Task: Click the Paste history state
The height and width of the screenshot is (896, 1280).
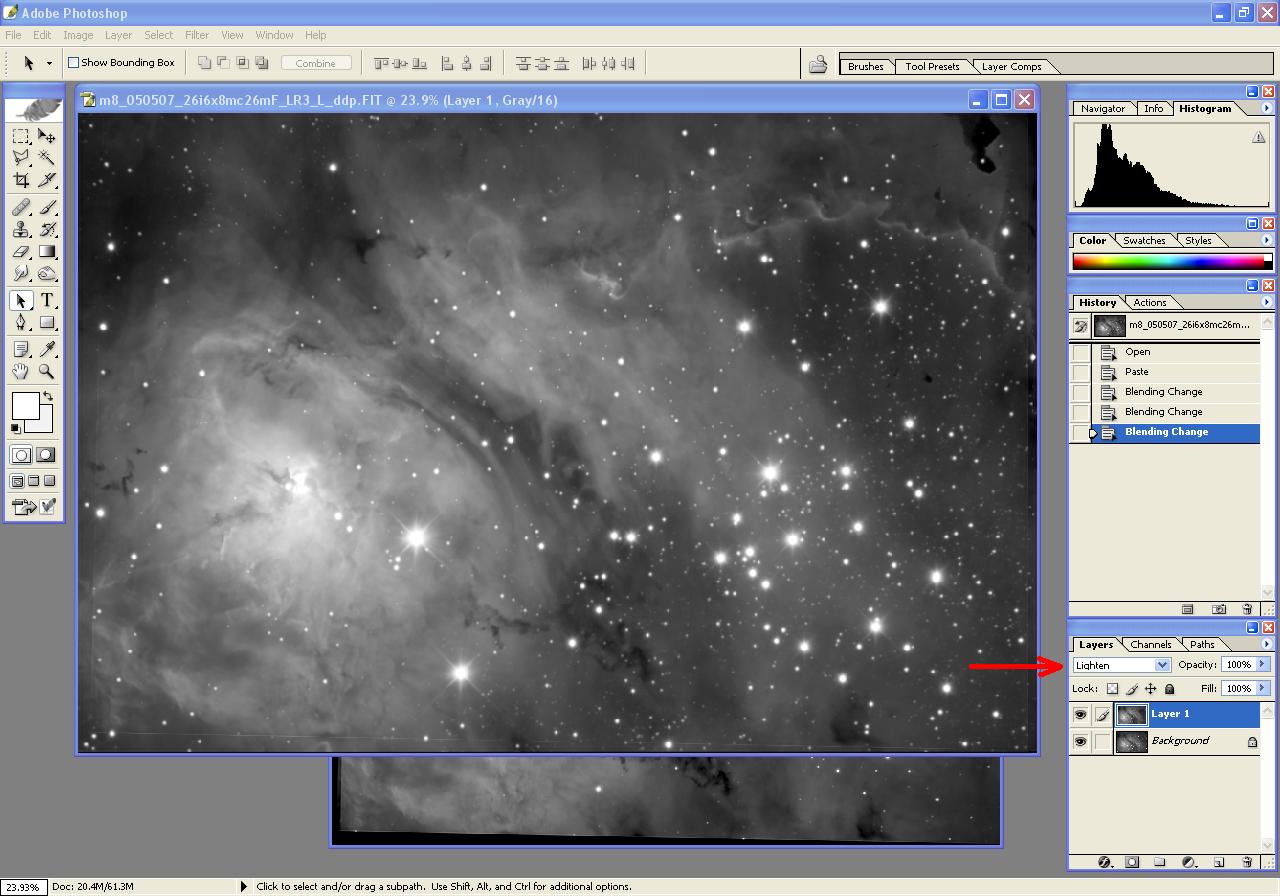Action: click(1137, 372)
